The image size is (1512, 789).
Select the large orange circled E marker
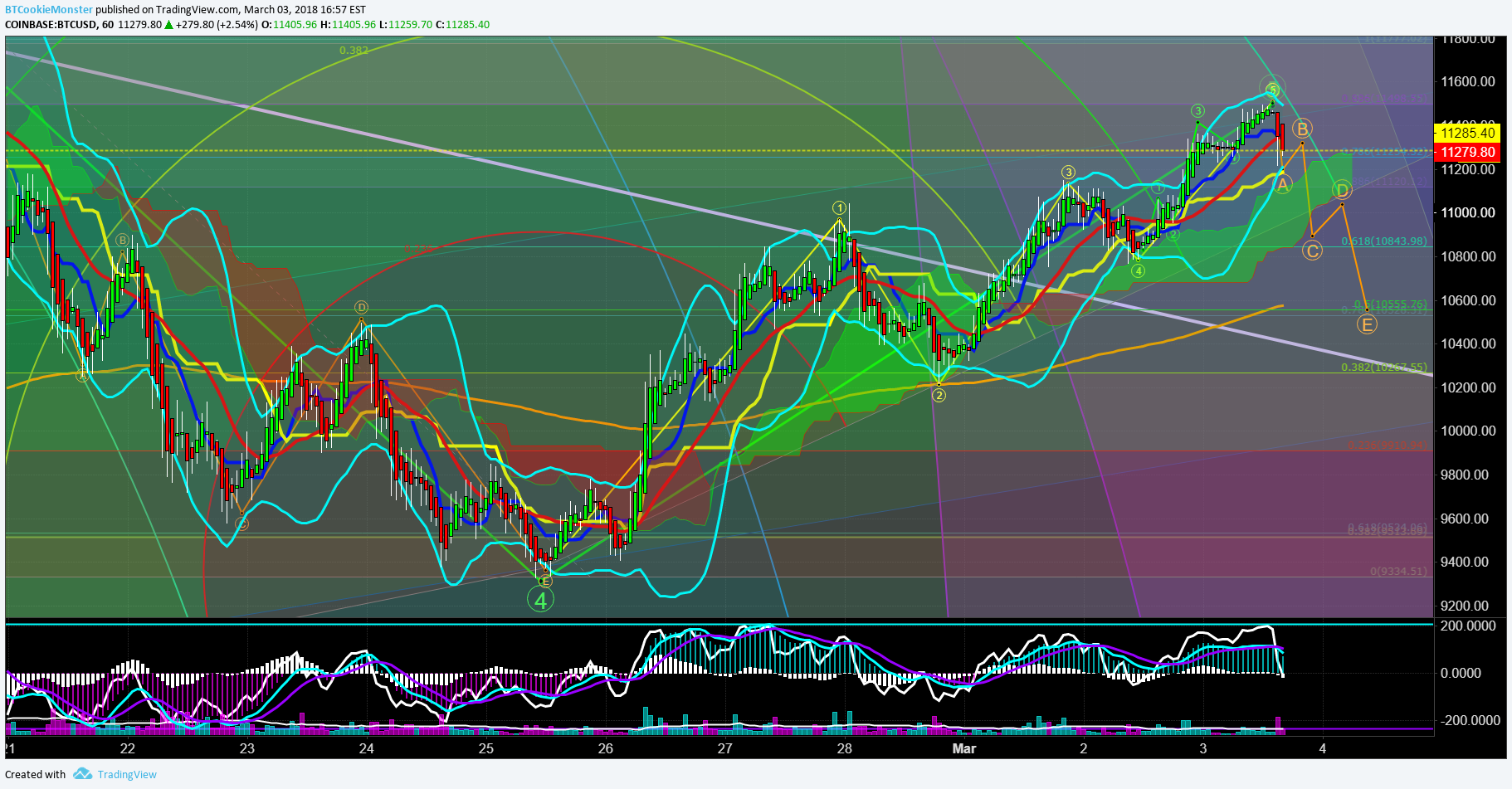tap(1367, 324)
